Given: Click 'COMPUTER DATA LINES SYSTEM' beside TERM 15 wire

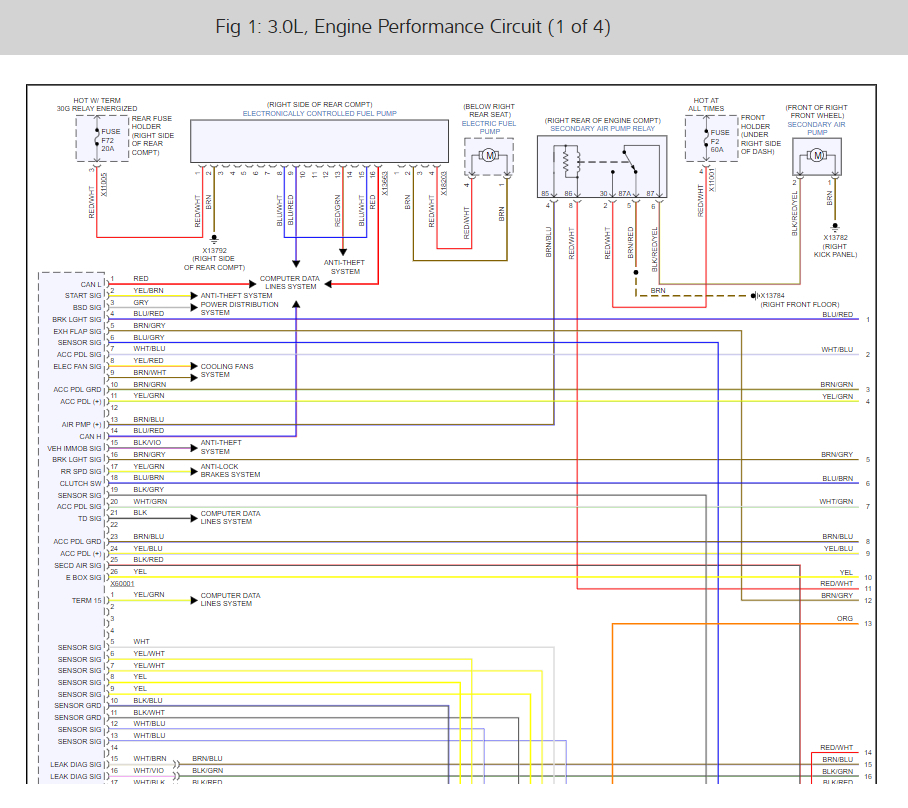Looking at the screenshot, I should 230,599.
